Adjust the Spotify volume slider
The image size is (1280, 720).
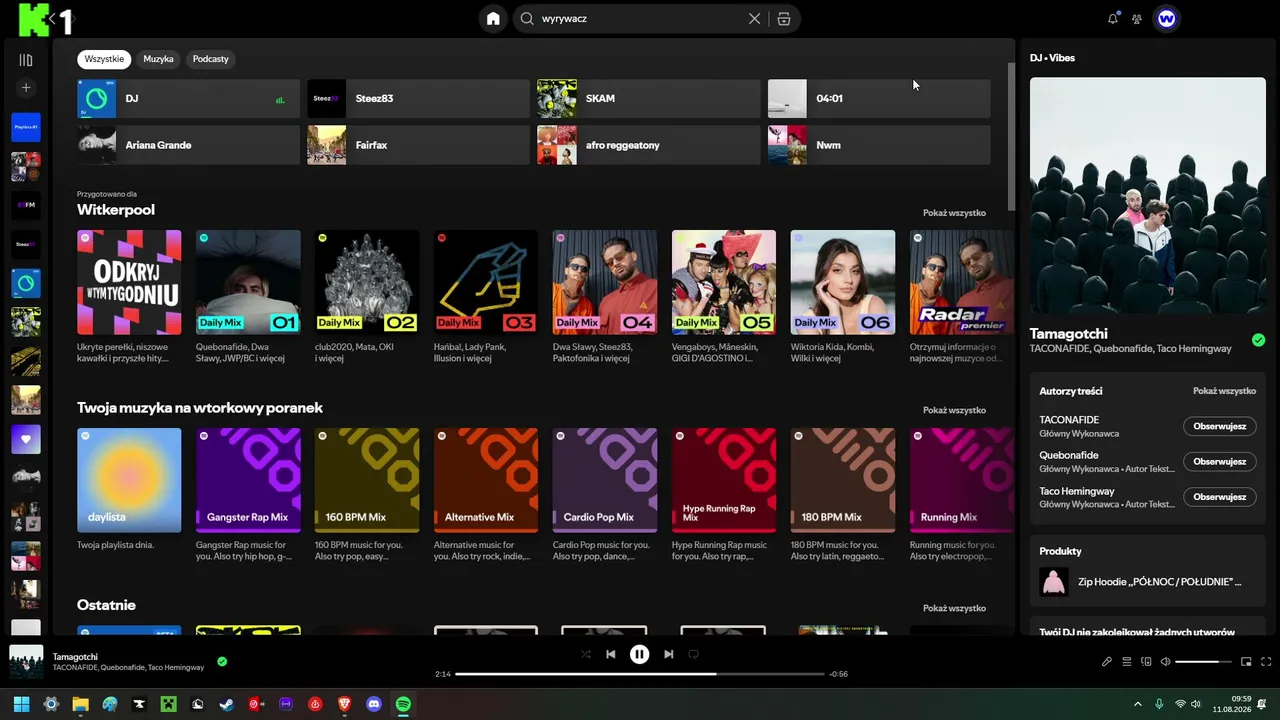[1204, 662]
